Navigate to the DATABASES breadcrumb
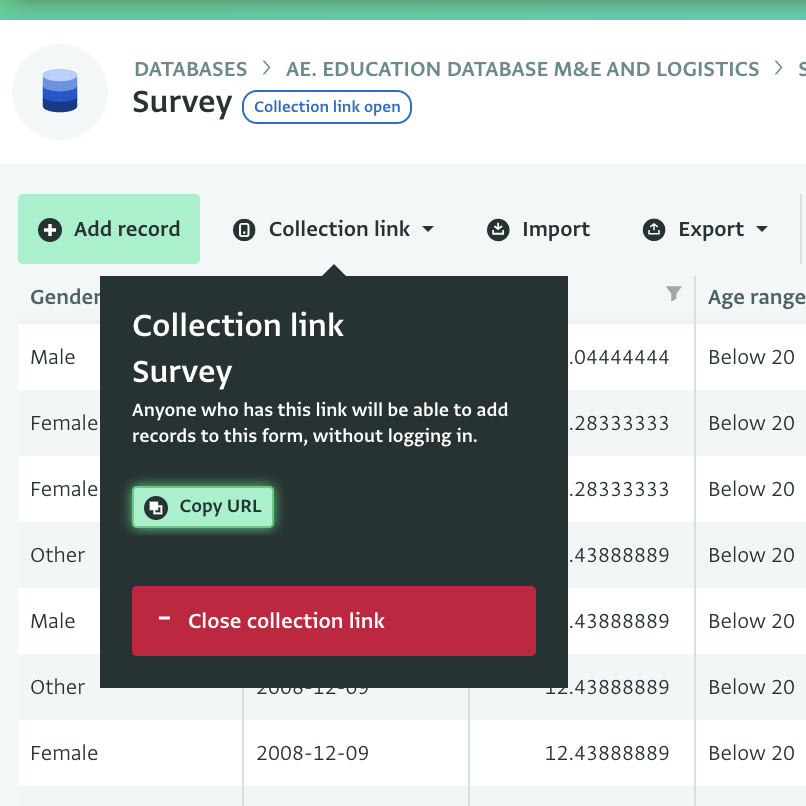 [x=190, y=69]
